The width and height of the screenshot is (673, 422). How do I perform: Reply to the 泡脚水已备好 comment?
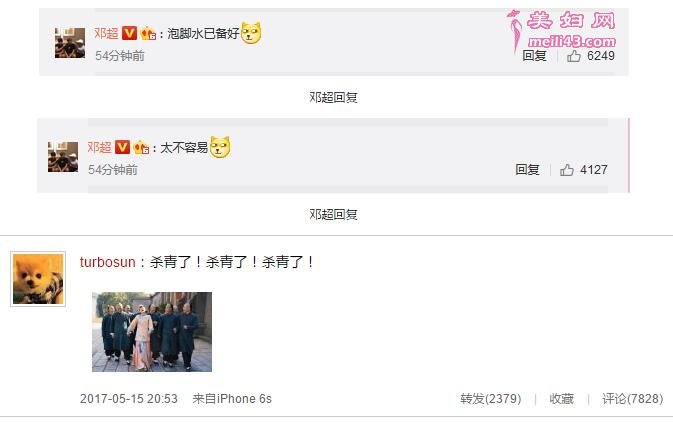(x=534, y=56)
